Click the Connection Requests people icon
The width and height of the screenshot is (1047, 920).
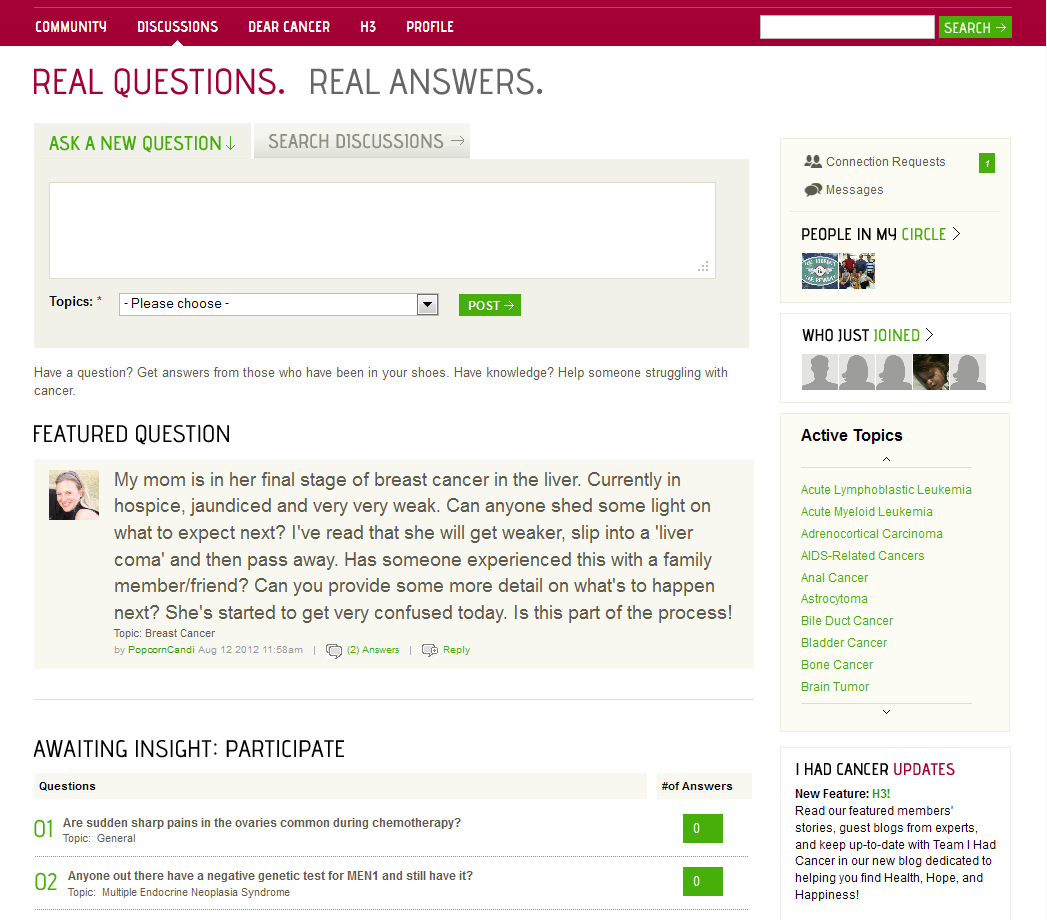pyautogui.click(x=813, y=161)
